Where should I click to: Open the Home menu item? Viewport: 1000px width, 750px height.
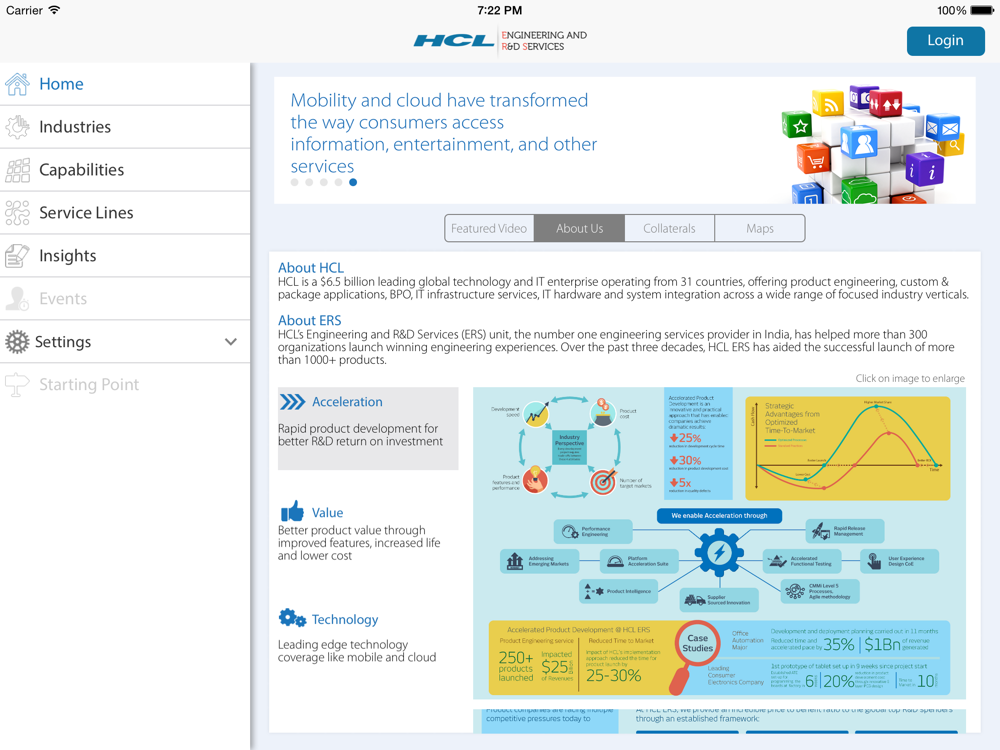pyautogui.click(x=125, y=84)
